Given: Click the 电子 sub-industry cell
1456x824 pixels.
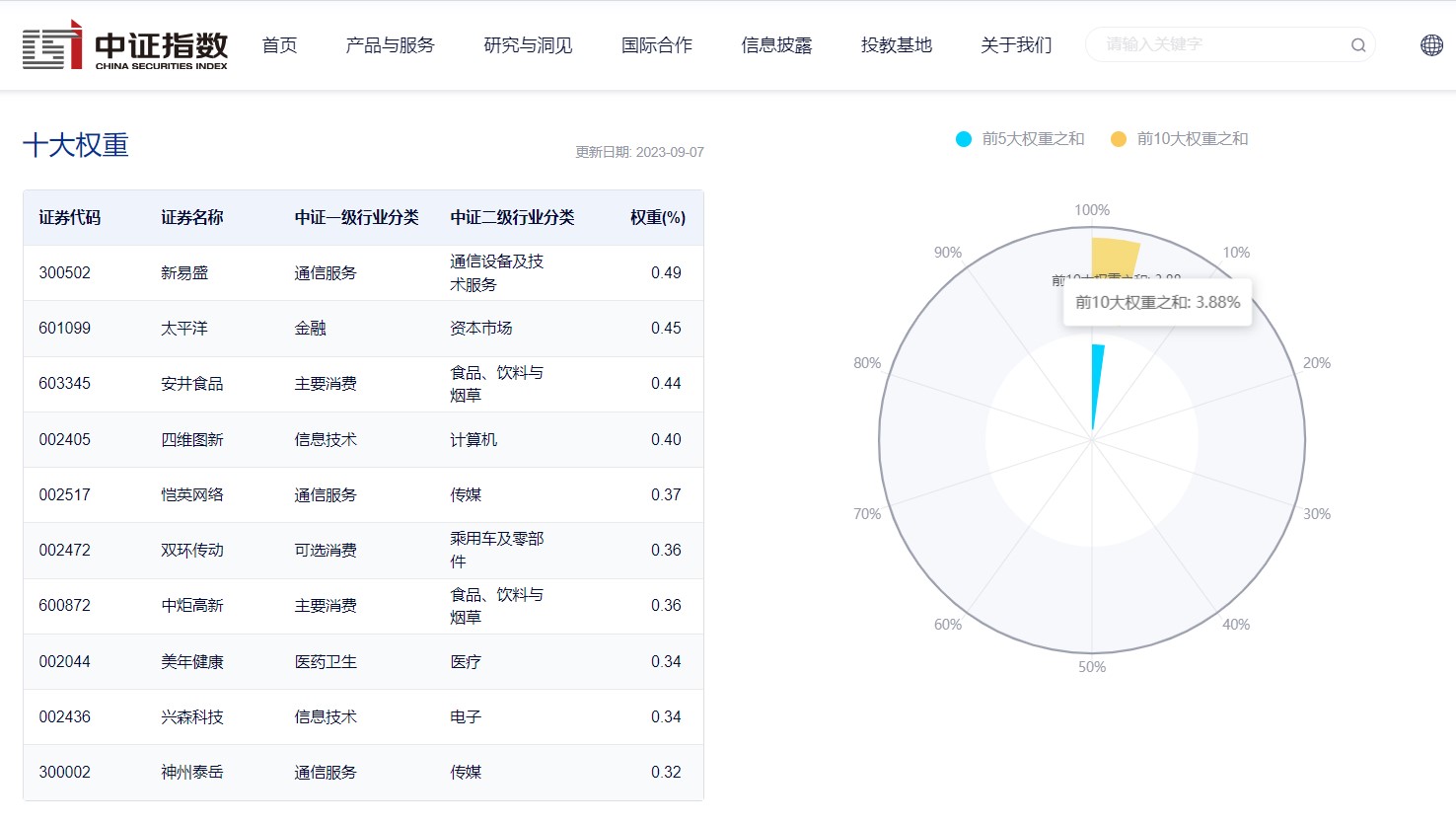Looking at the screenshot, I should click(466, 716).
